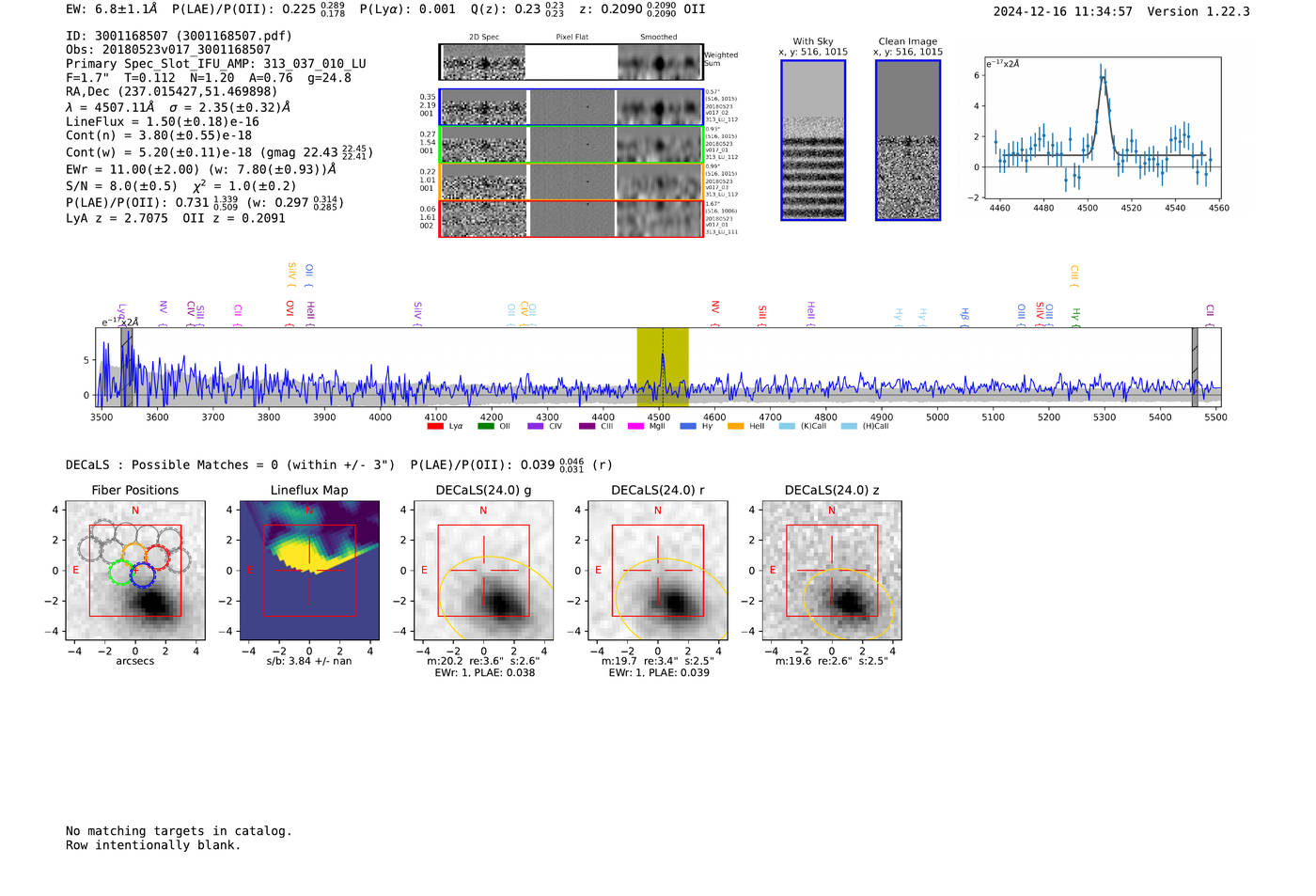
Task: Open the DECaLS(24.0) z cutout
Action: tap(832, 572)
